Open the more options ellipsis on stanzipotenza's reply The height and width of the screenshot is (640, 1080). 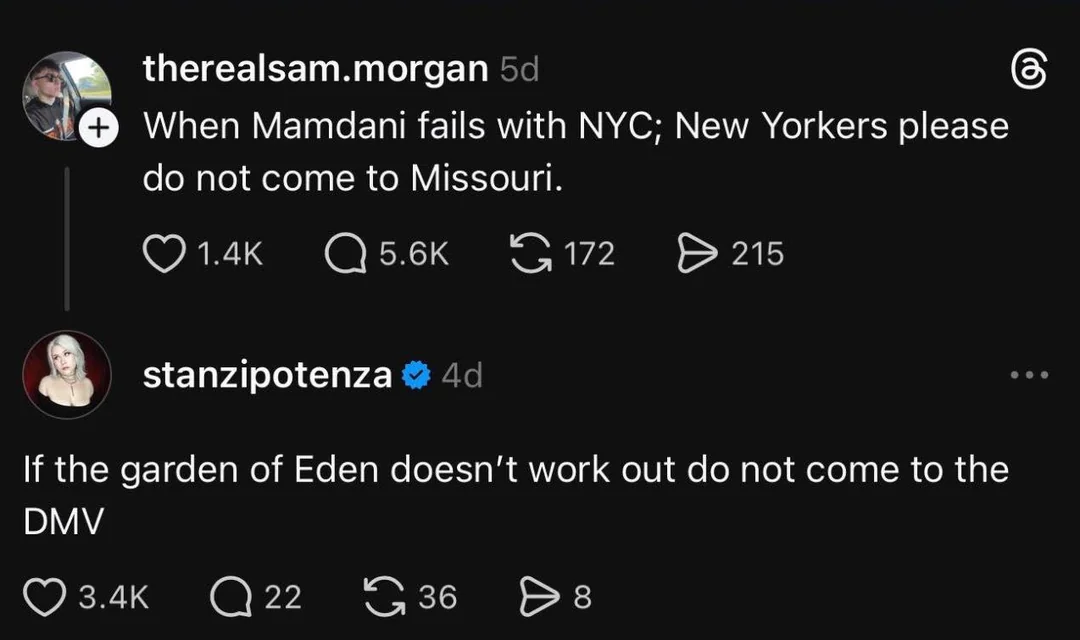pyautogui.click(x=1029, y=376)
